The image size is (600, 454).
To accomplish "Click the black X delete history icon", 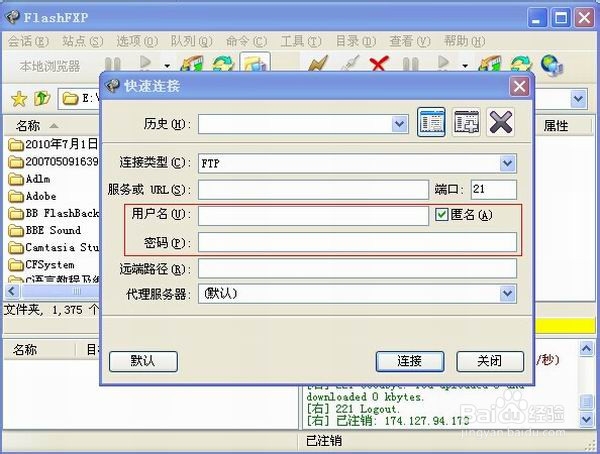I will pos(501,122).
